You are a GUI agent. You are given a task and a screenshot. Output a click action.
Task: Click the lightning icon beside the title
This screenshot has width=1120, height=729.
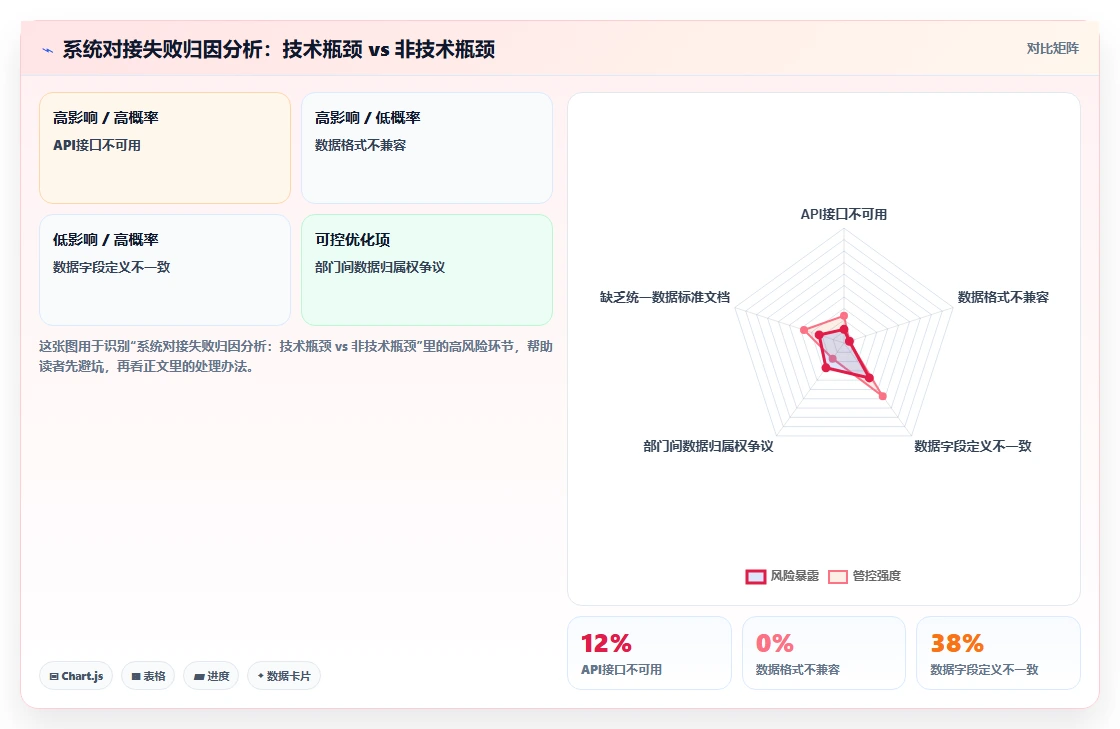point(48,50)
